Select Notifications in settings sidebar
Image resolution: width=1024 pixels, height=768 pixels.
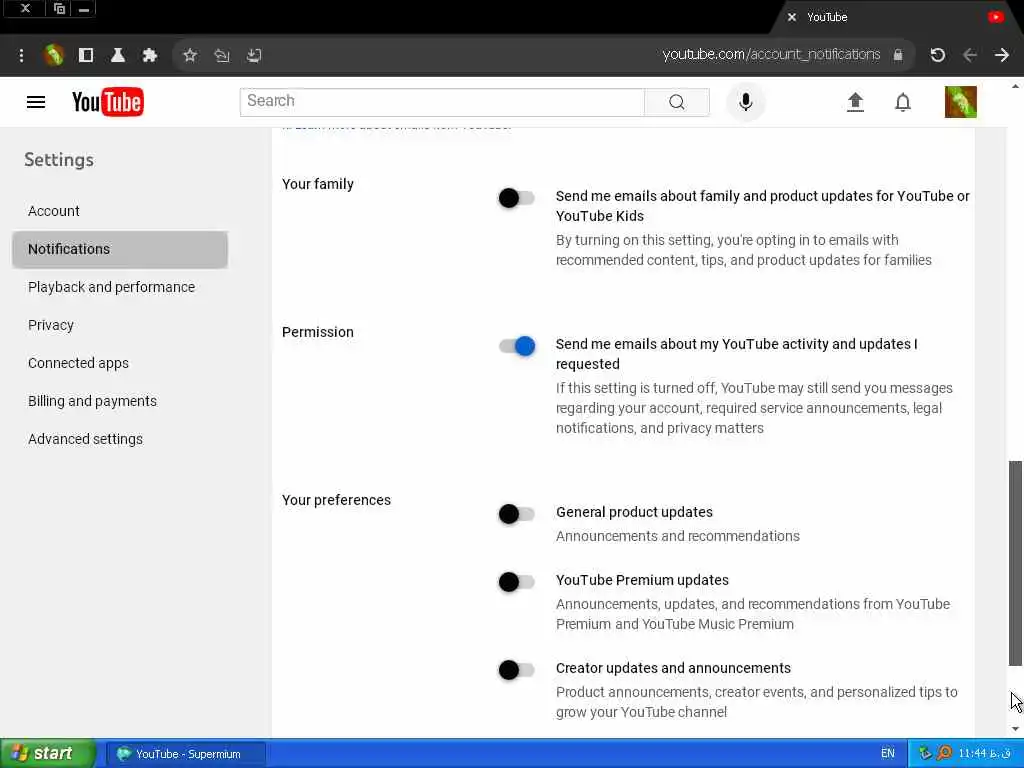click(120, 249)
